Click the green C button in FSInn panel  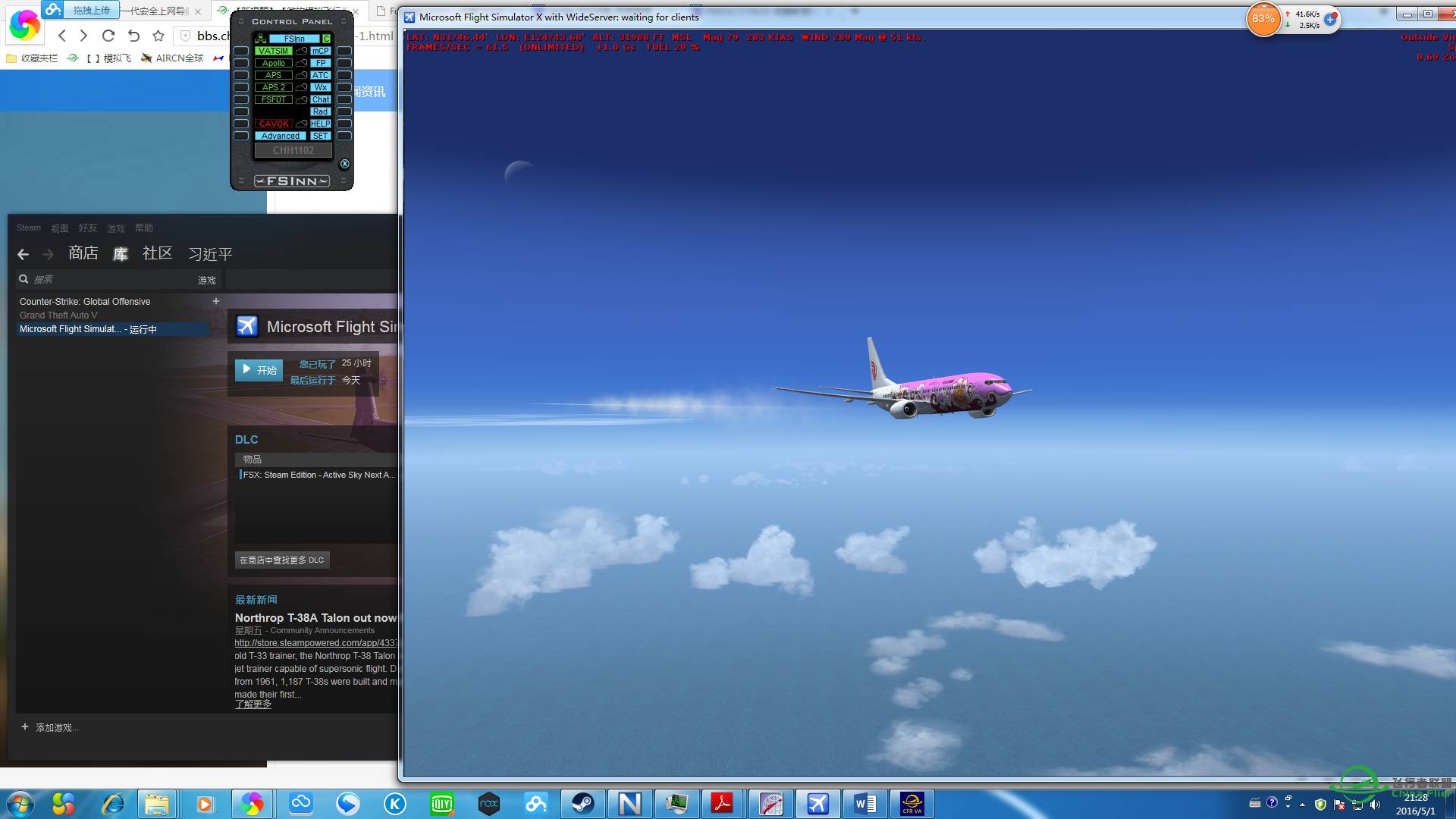pos(326,39)
